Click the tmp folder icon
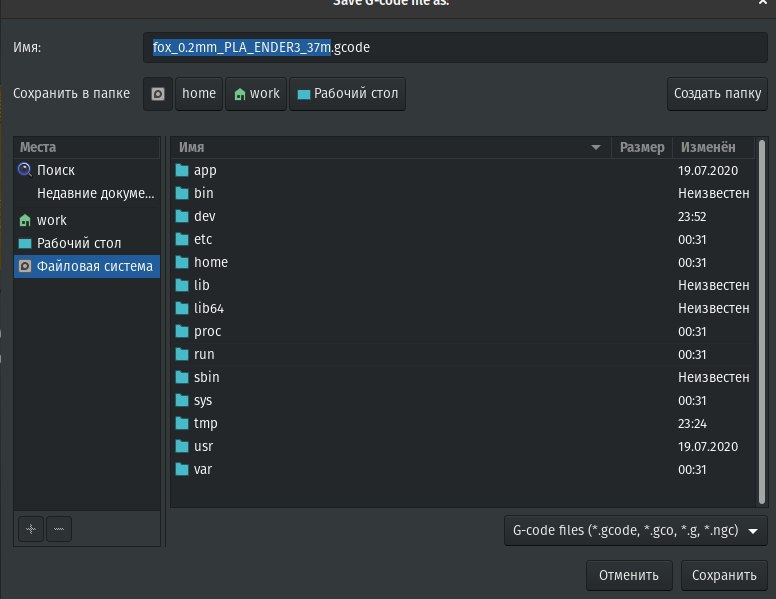This screenshot has height=599, width=776. 182,423
